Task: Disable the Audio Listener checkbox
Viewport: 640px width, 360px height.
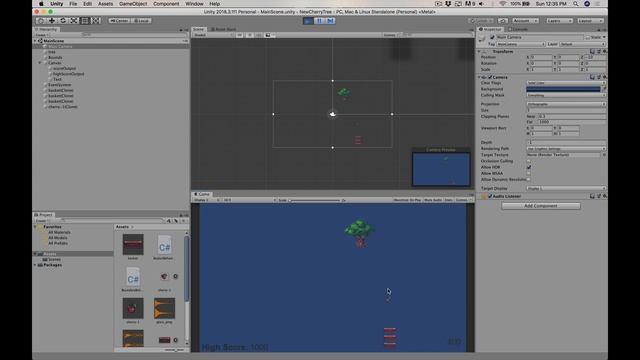Action: pos(490,196)
